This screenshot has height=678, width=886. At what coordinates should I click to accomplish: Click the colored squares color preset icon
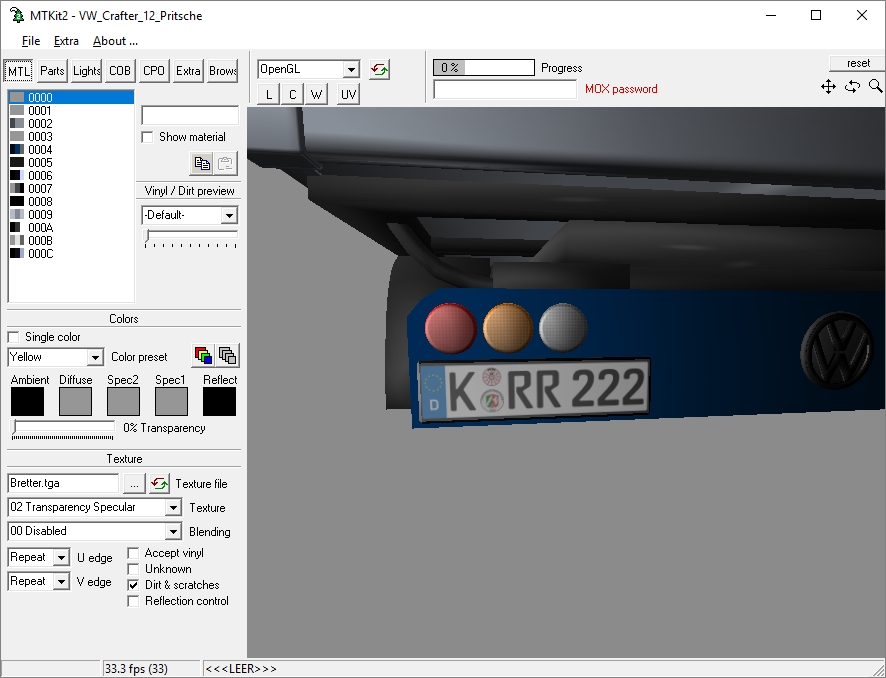click(203, 355)
